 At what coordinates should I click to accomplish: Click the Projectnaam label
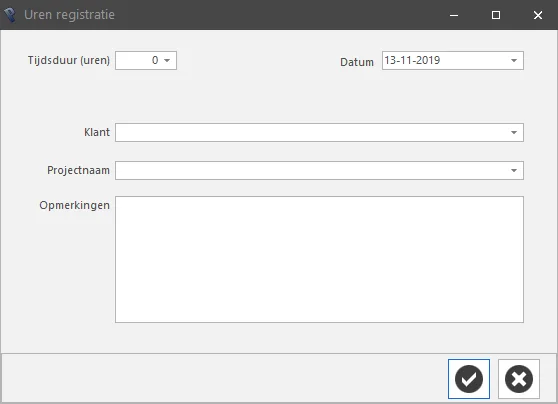(x=78, y=170)
